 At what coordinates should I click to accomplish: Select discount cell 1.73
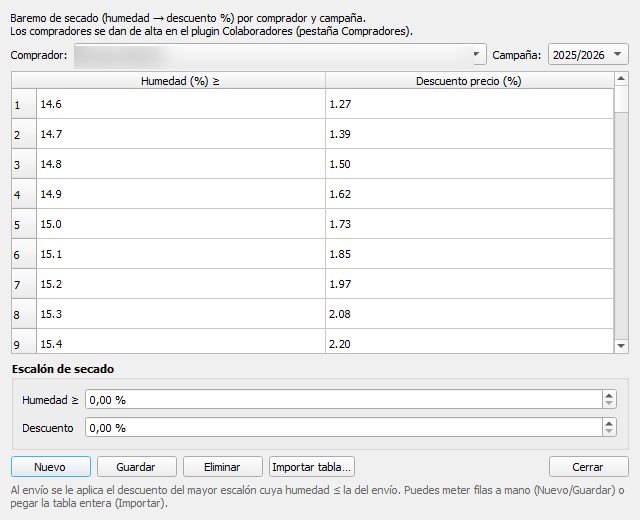(469, 224)
